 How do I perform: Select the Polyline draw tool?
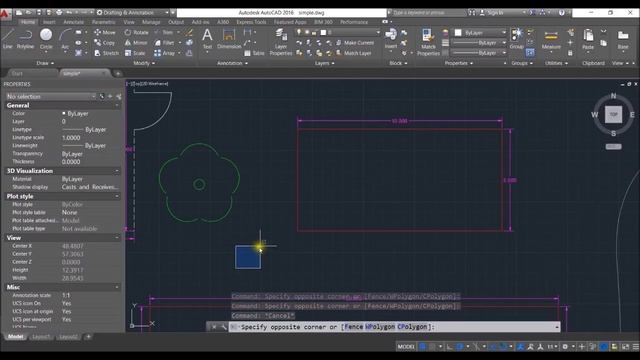[25, 39]
